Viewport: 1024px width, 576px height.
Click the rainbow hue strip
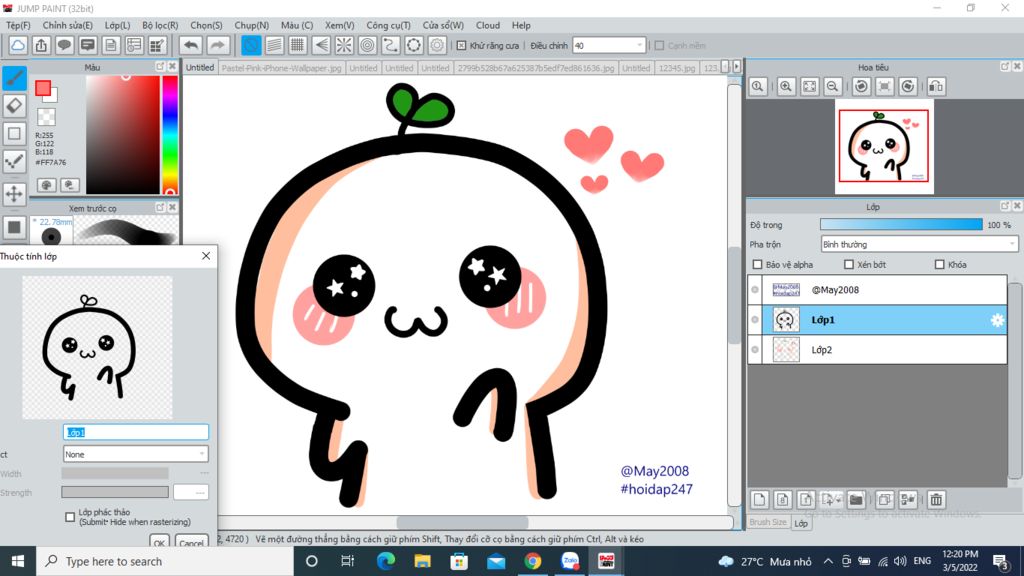170,135
